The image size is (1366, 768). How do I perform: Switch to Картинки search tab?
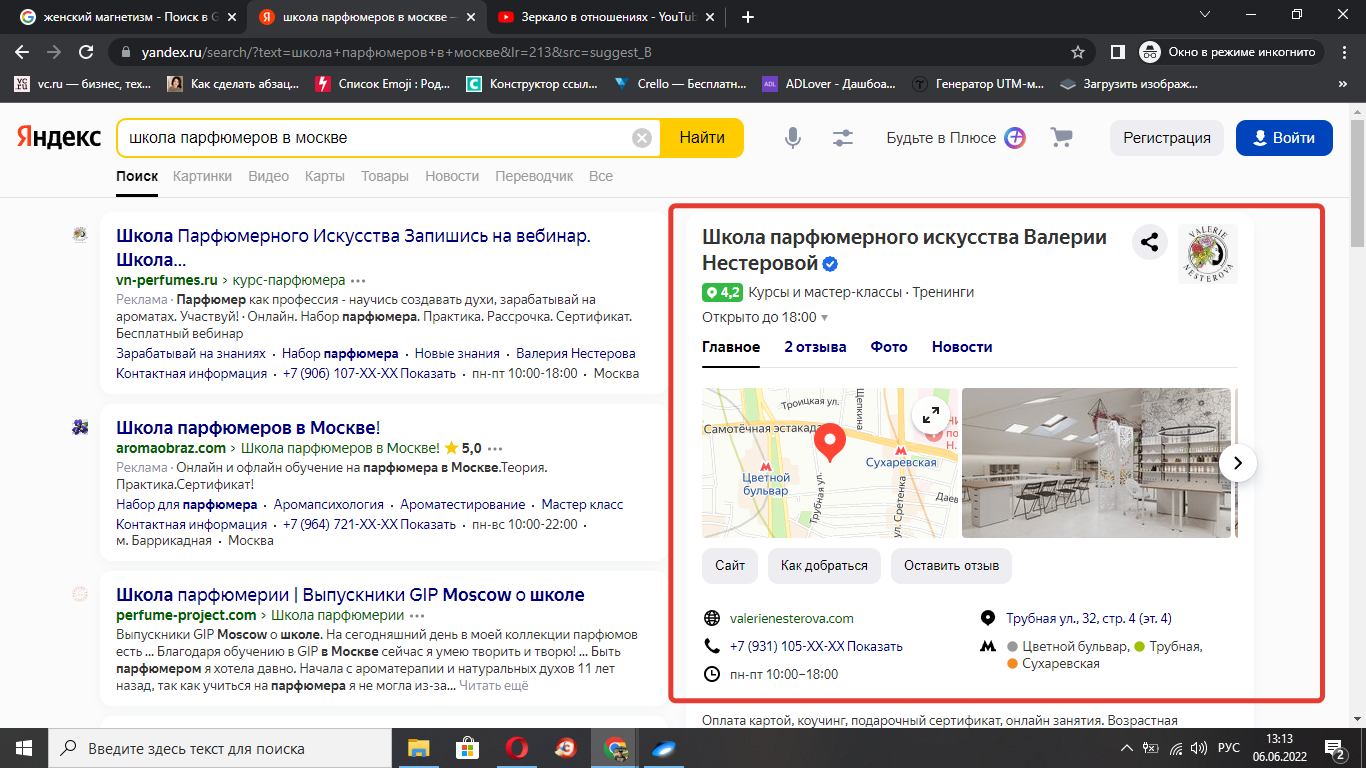coord(202,176)
